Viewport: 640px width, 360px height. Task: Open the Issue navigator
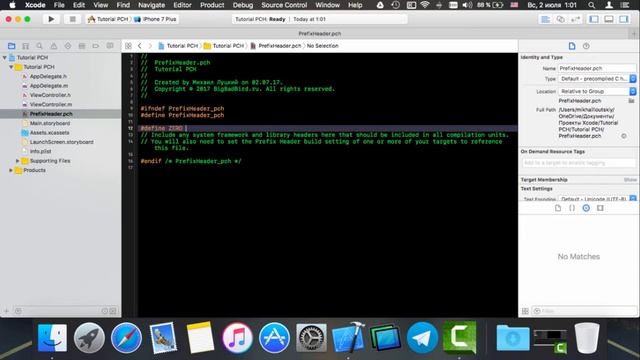[53, 46]
